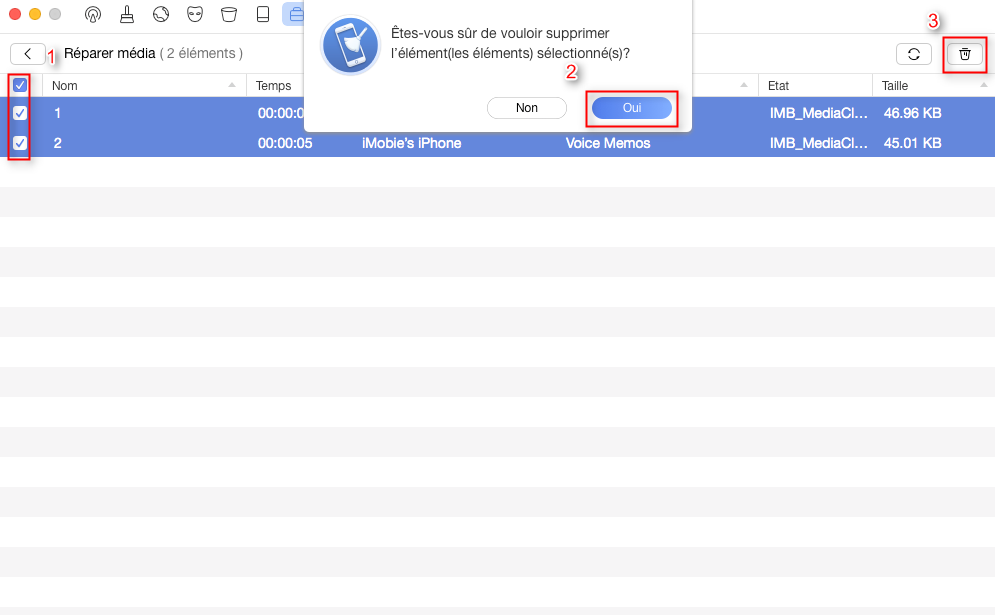Open the globe internet clean icon

(161, 14)
